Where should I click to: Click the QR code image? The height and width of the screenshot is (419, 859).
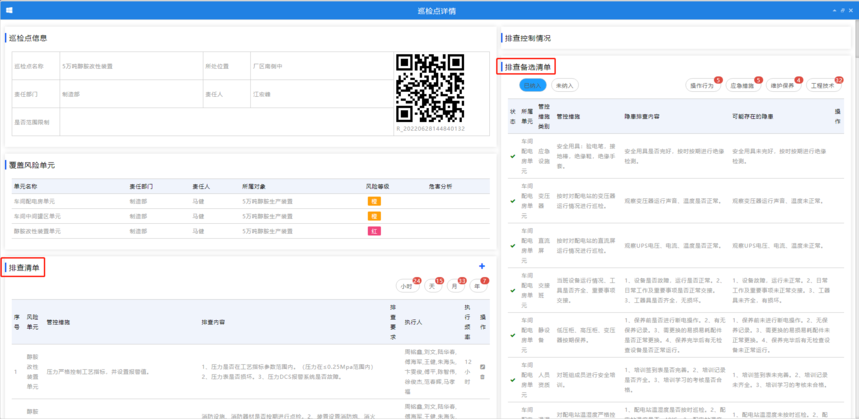click(430, 88)
